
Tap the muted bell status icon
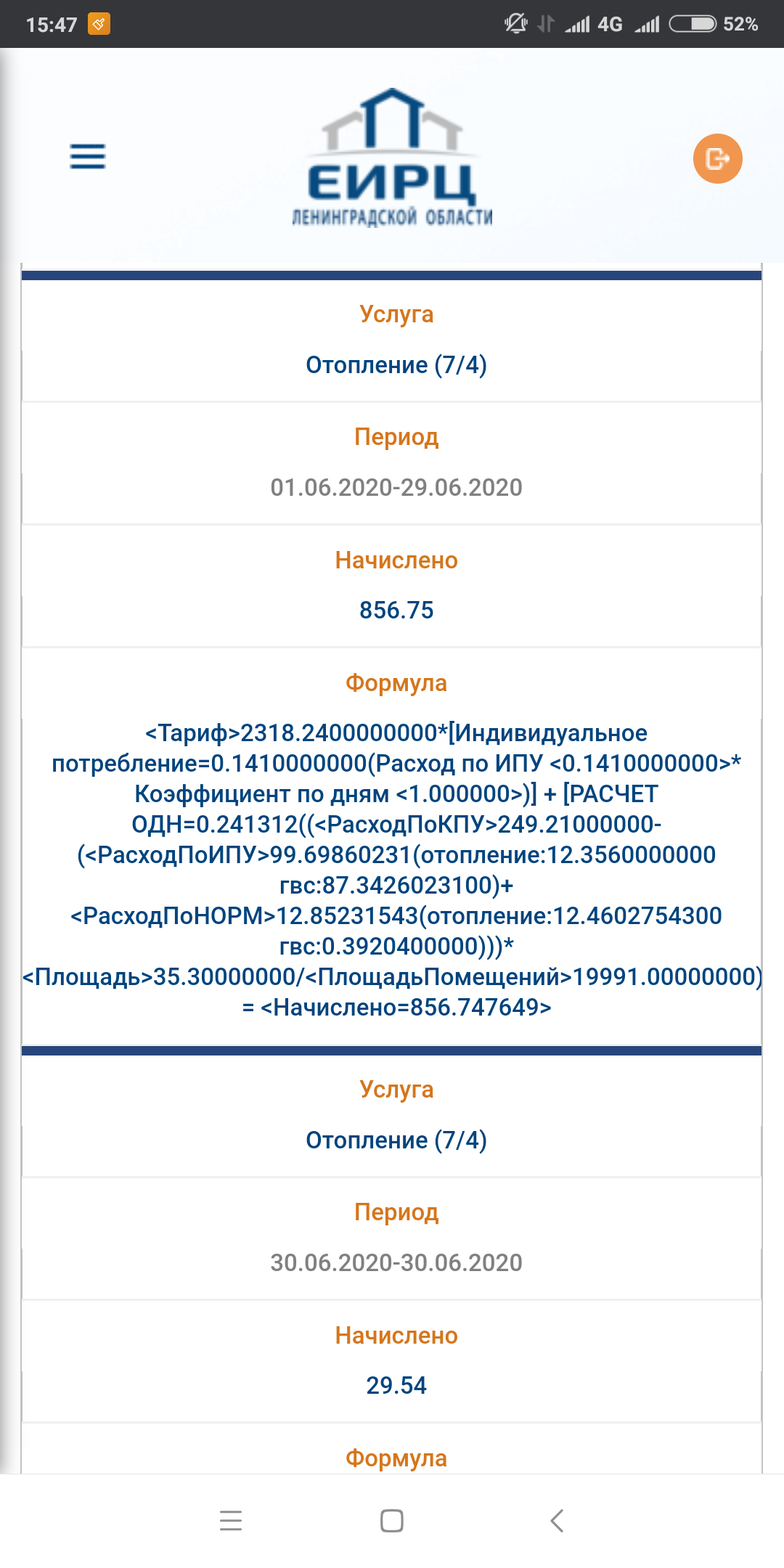point(515,24)
